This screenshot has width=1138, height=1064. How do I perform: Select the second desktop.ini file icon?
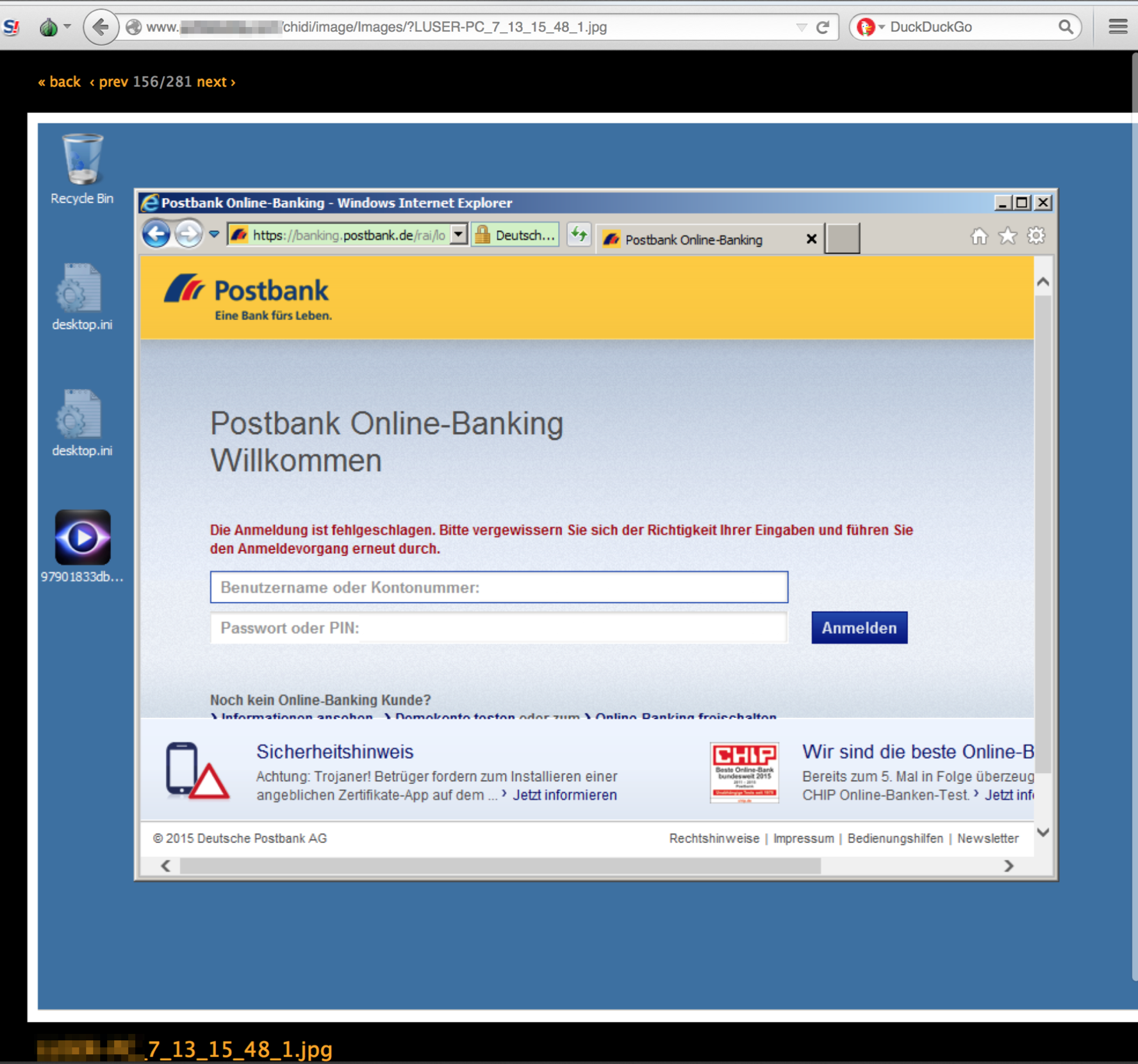[82, 423]
